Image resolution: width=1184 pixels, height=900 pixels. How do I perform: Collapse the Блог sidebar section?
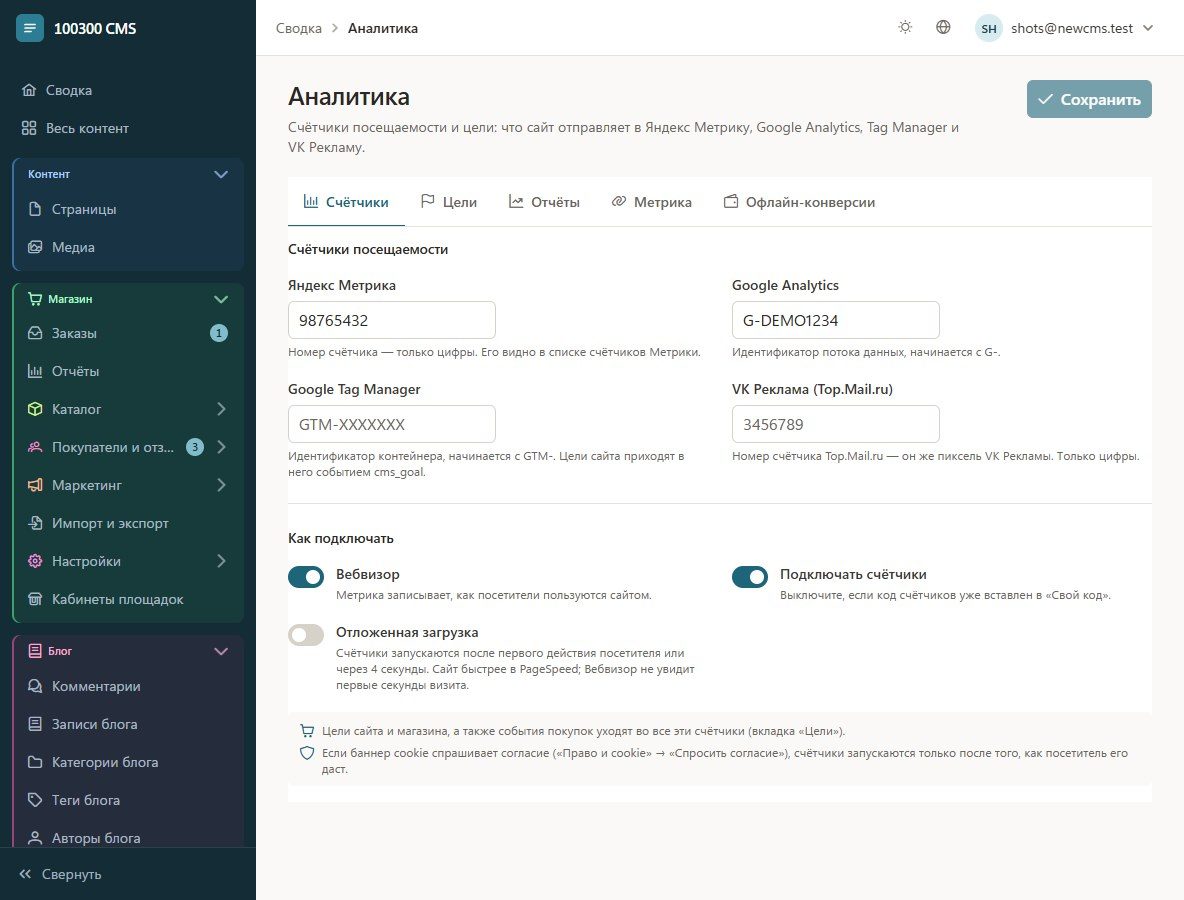(220, 652)
